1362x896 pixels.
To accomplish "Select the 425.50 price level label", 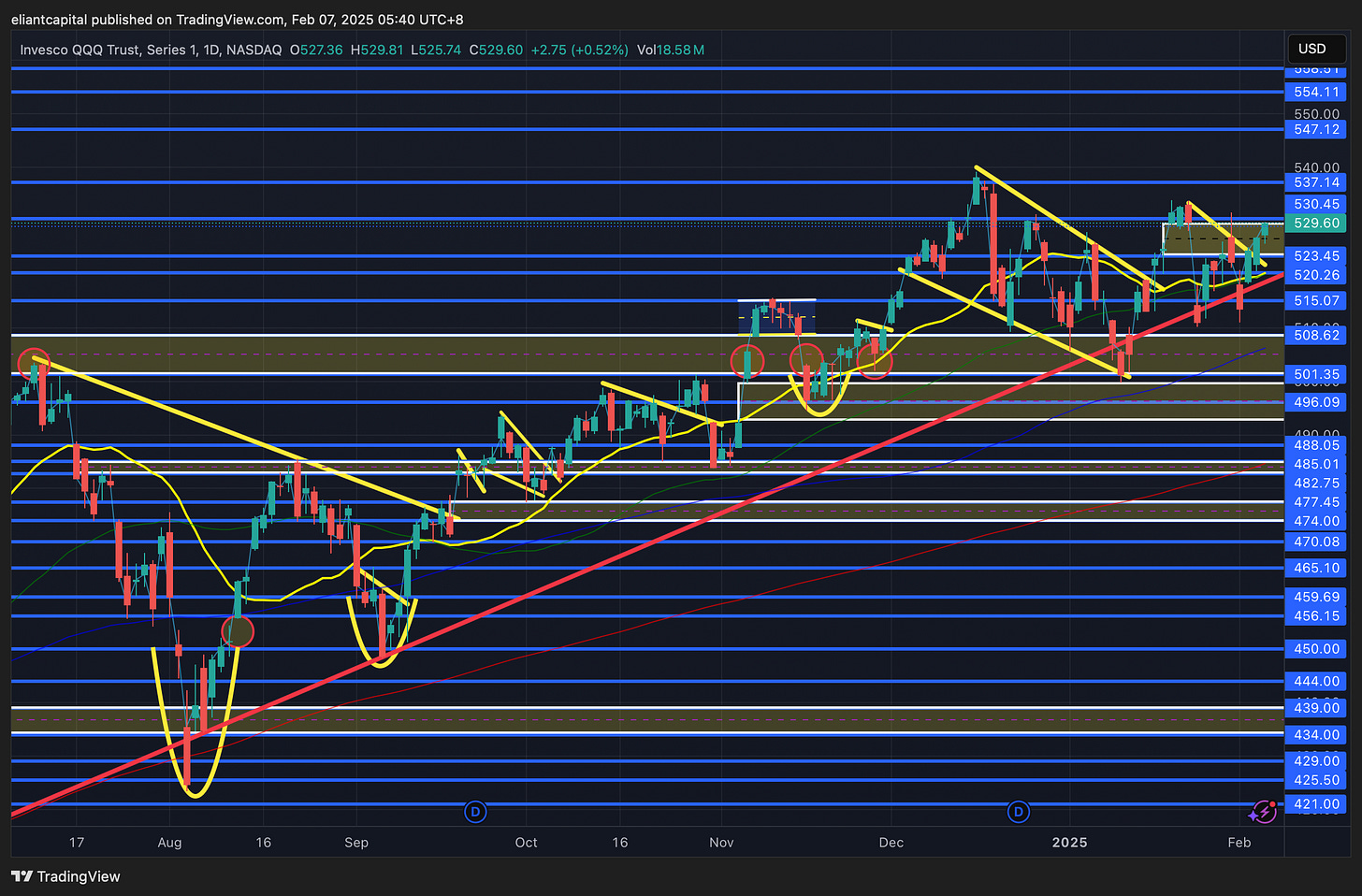I will pos(1317,780).
